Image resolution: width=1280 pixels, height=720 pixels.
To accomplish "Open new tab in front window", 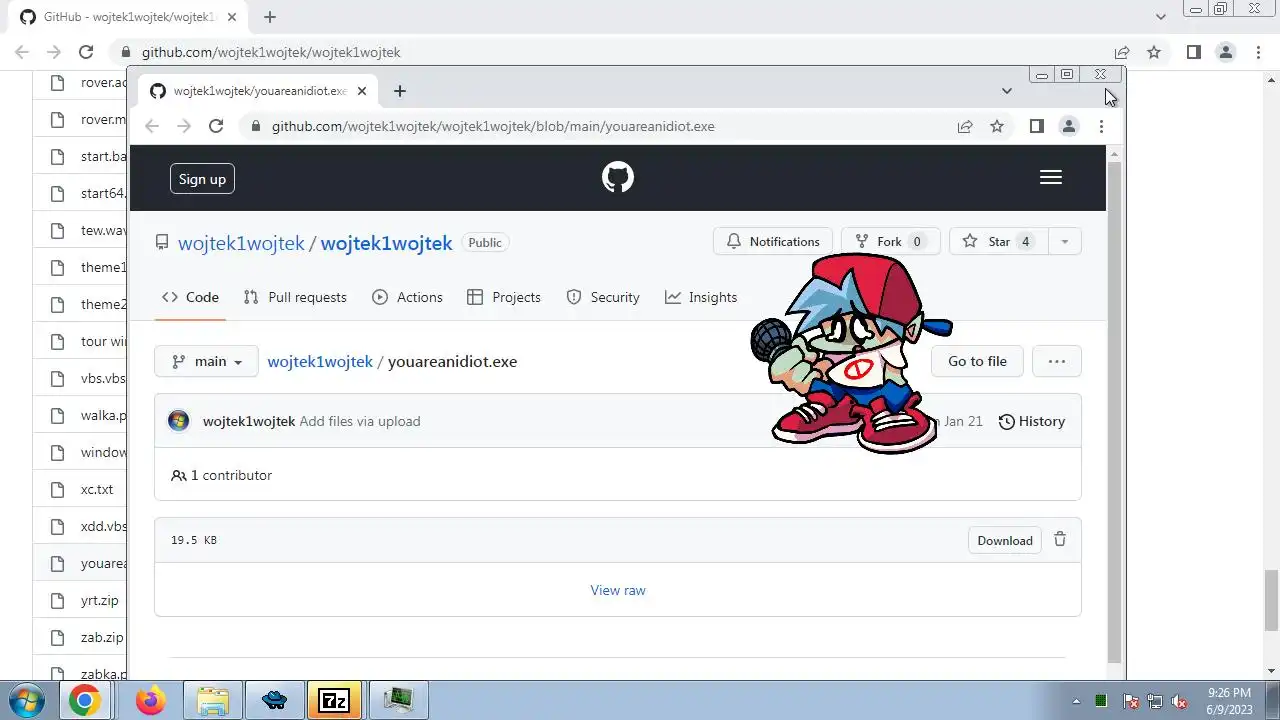I will tap(400, 91).
